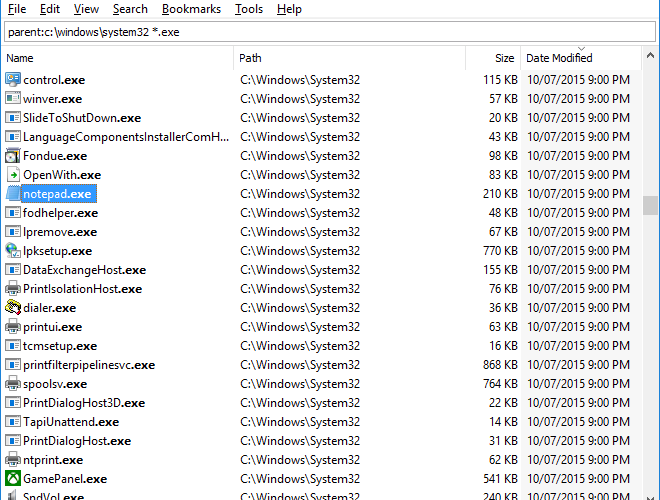Click the lpksetup.exe globe icon
The image size is (660, 500).
pyautogui.click(x=13, y=251)
